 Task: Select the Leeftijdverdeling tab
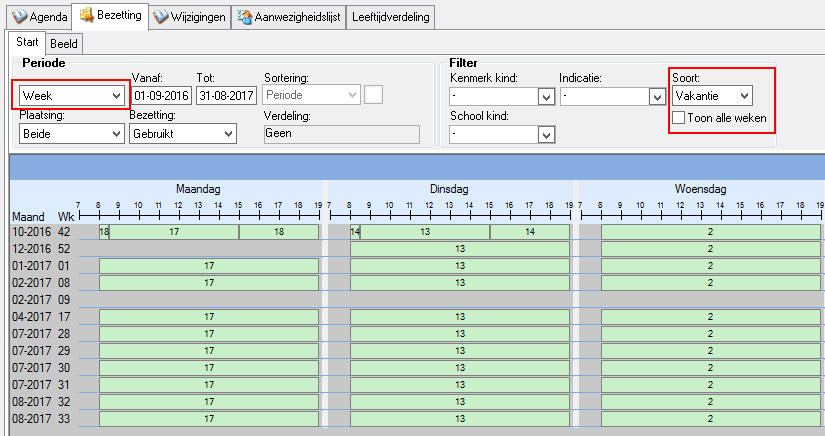[x=390, y=17]
